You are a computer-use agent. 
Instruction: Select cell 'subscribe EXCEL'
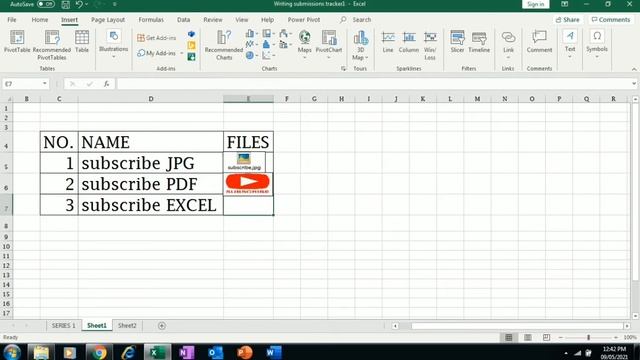pyautogui.click(x=151, y=204)
